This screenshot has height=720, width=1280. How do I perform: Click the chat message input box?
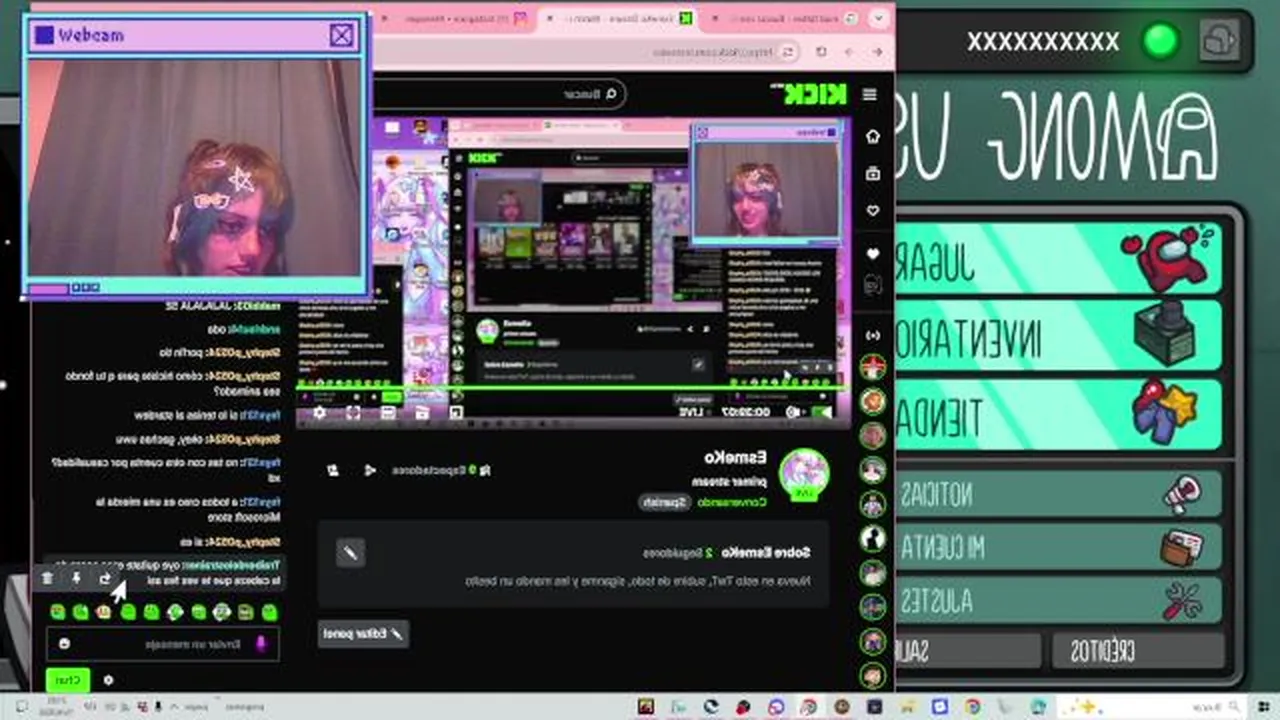point(163,644)
